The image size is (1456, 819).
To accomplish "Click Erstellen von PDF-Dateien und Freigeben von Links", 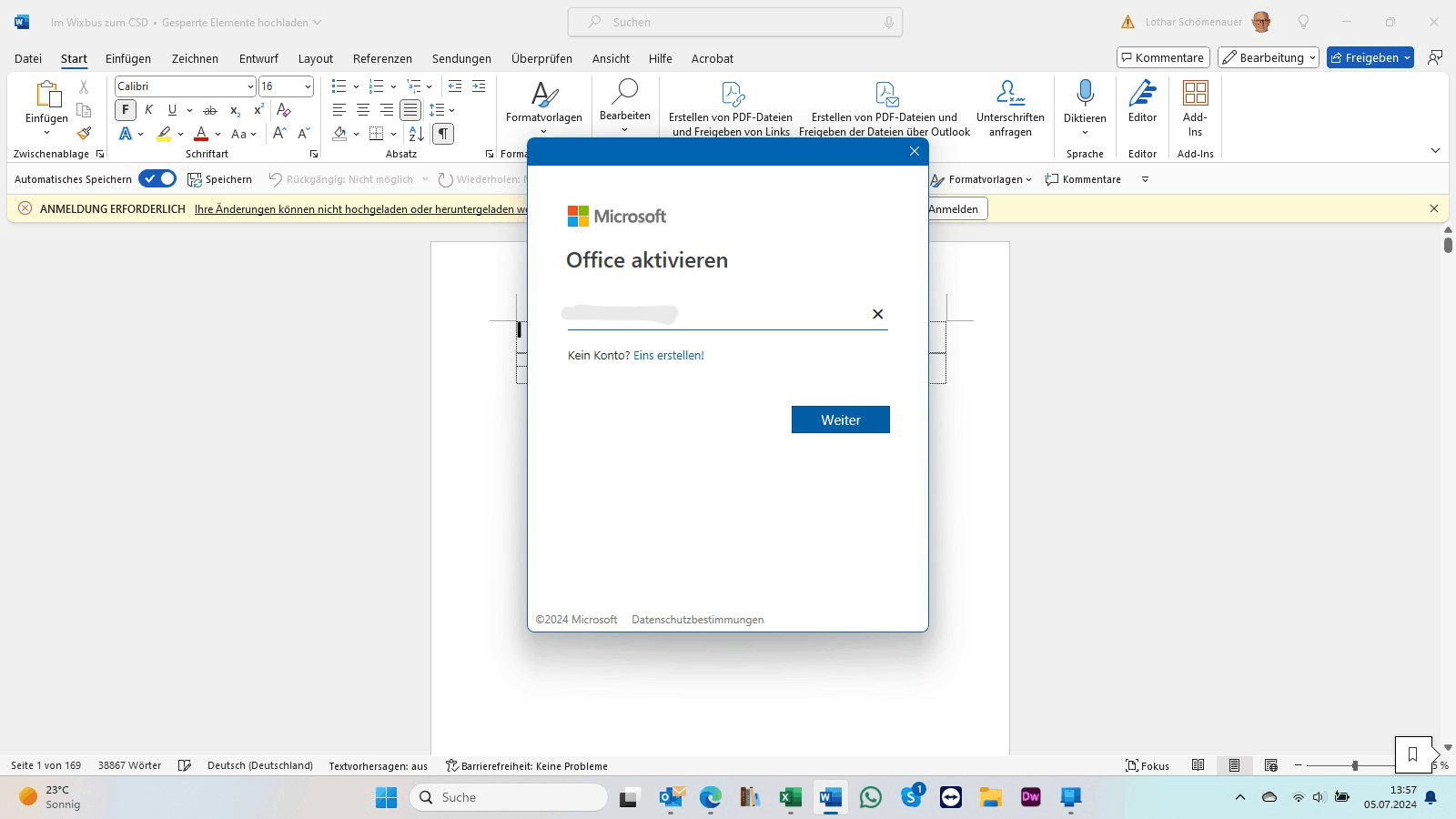I will pos(731,108).
